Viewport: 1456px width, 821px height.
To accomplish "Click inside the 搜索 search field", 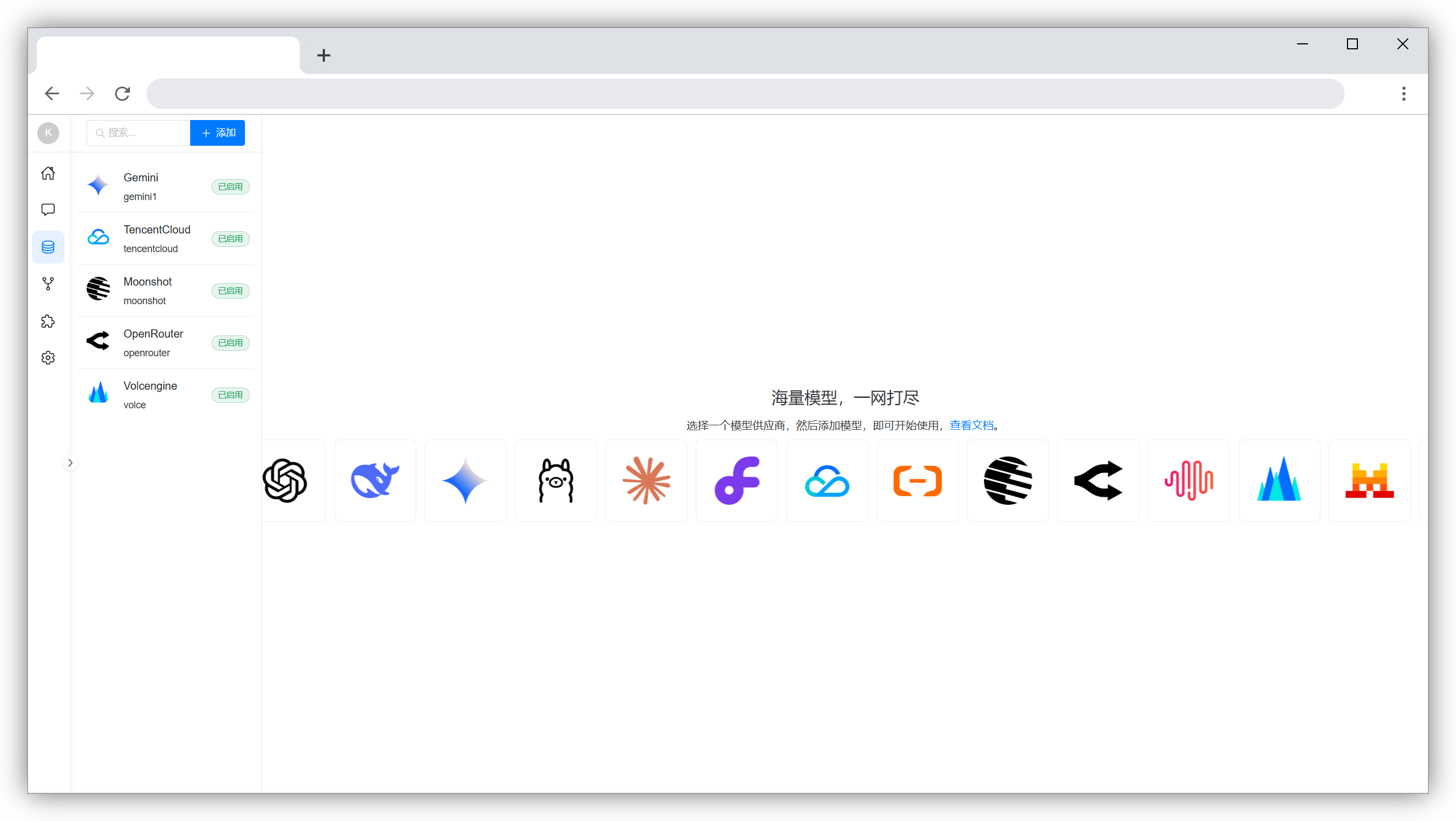I will pyautogui.click(x=138, y=132).
